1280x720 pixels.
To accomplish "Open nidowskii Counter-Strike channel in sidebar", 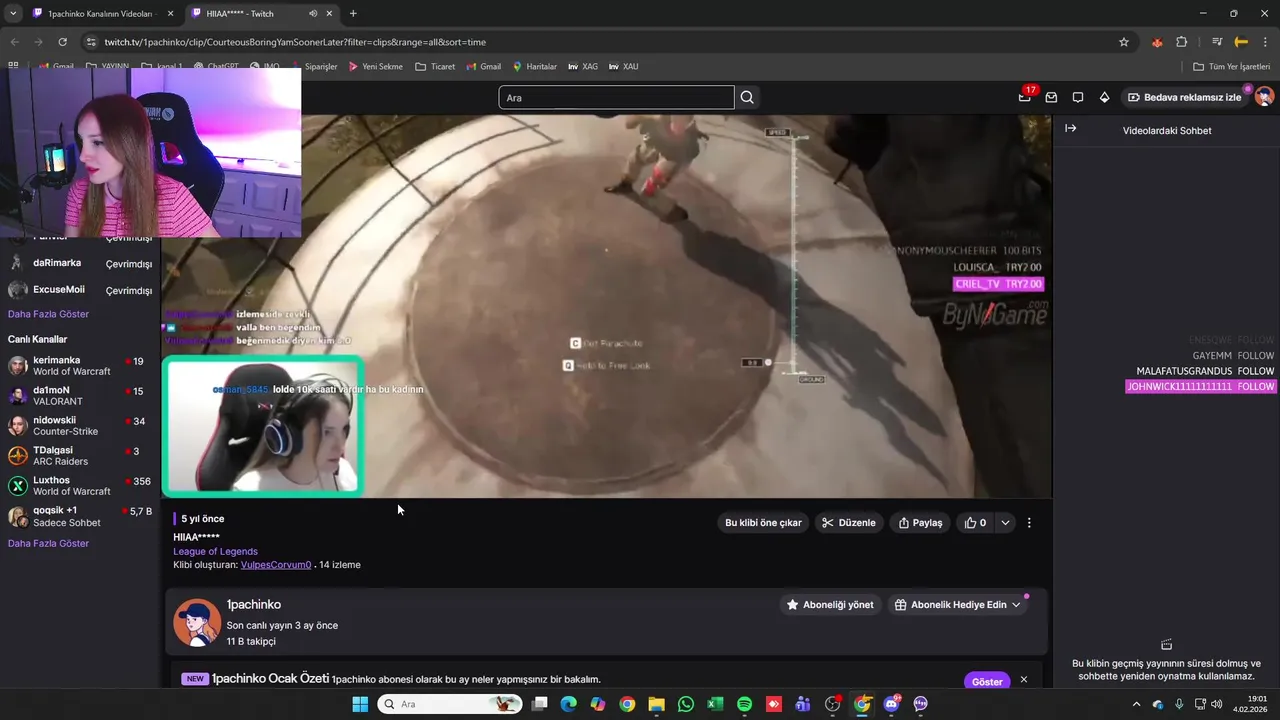I will pyautogui.click(x=80, y=426).
